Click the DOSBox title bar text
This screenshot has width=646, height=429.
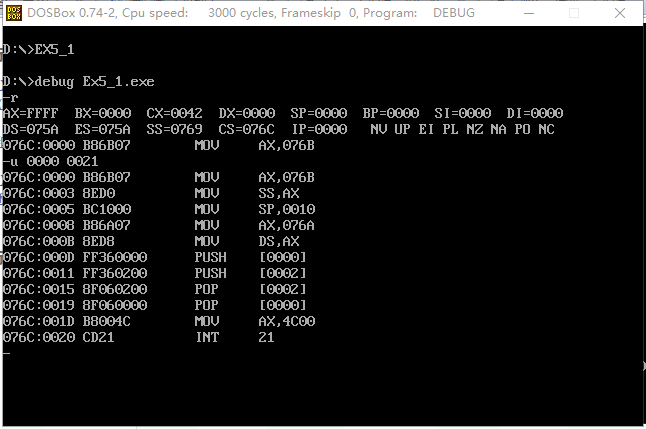[251, 13]
